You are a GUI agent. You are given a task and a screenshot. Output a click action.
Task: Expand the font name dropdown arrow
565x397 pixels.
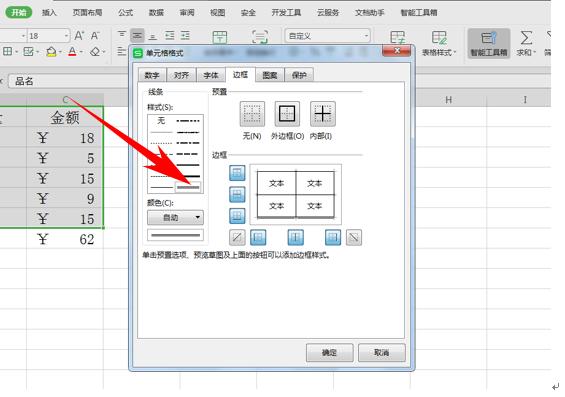(x=23, y=36)
